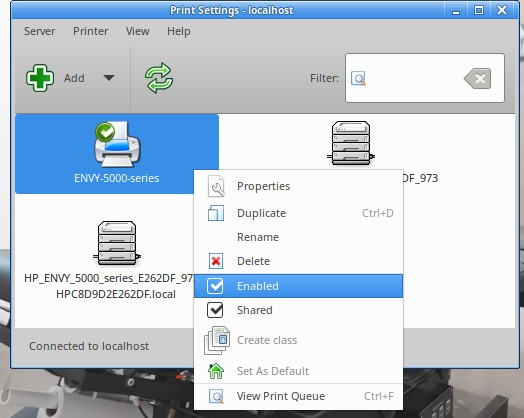Click the green plus Add printer icon
Viewport: 524px width, 418px height.
[40, 78]
